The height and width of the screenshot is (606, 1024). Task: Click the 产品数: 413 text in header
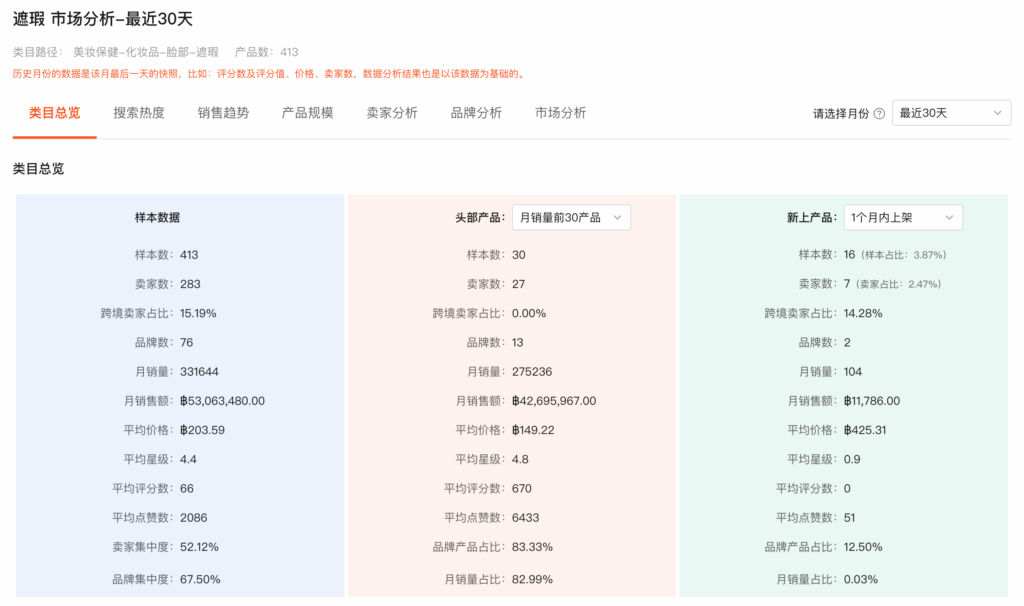coord(266,52)
